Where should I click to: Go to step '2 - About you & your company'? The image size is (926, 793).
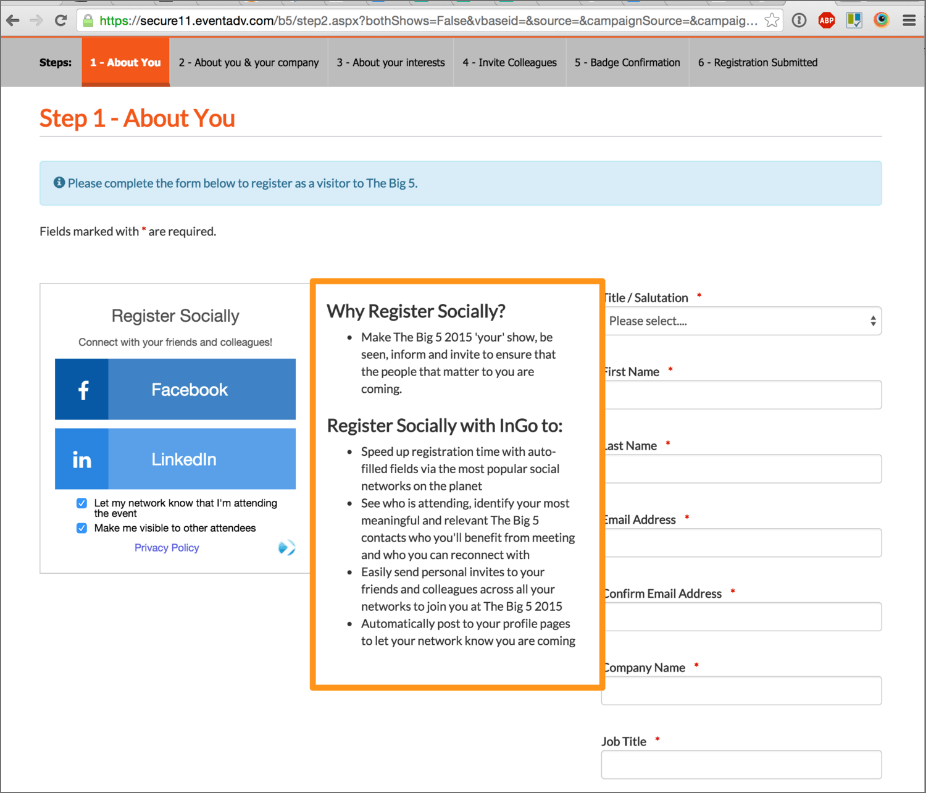pyautogui.click(x=248, y=62)
